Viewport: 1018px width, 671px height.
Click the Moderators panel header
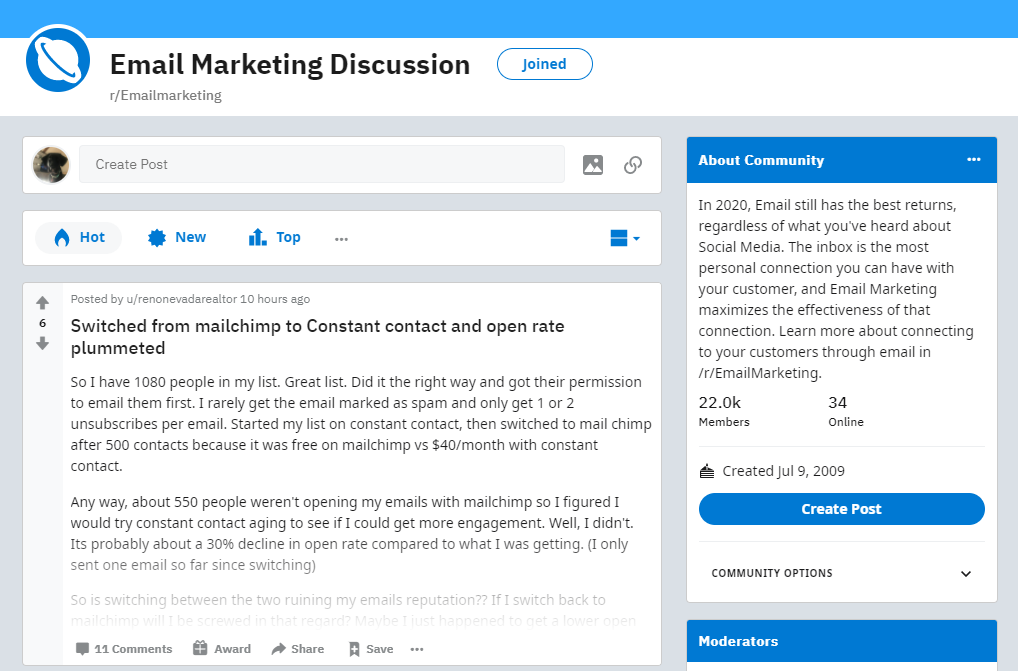841,641
